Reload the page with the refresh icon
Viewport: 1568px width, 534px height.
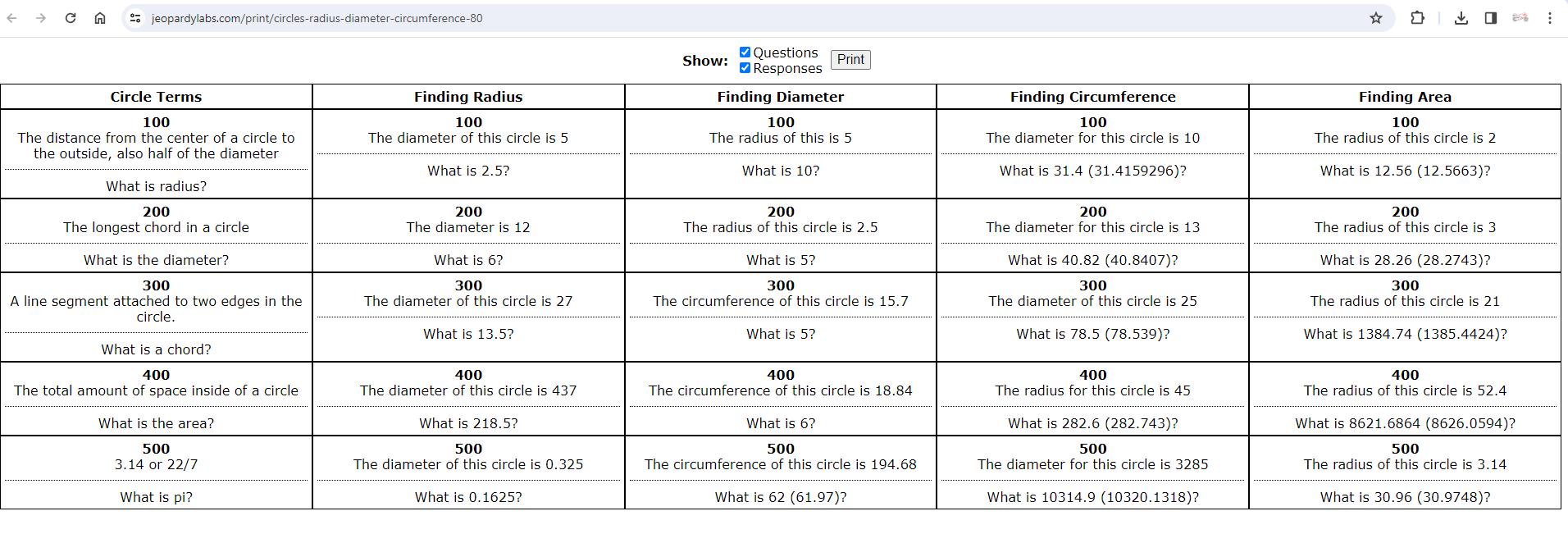(71, 18)
